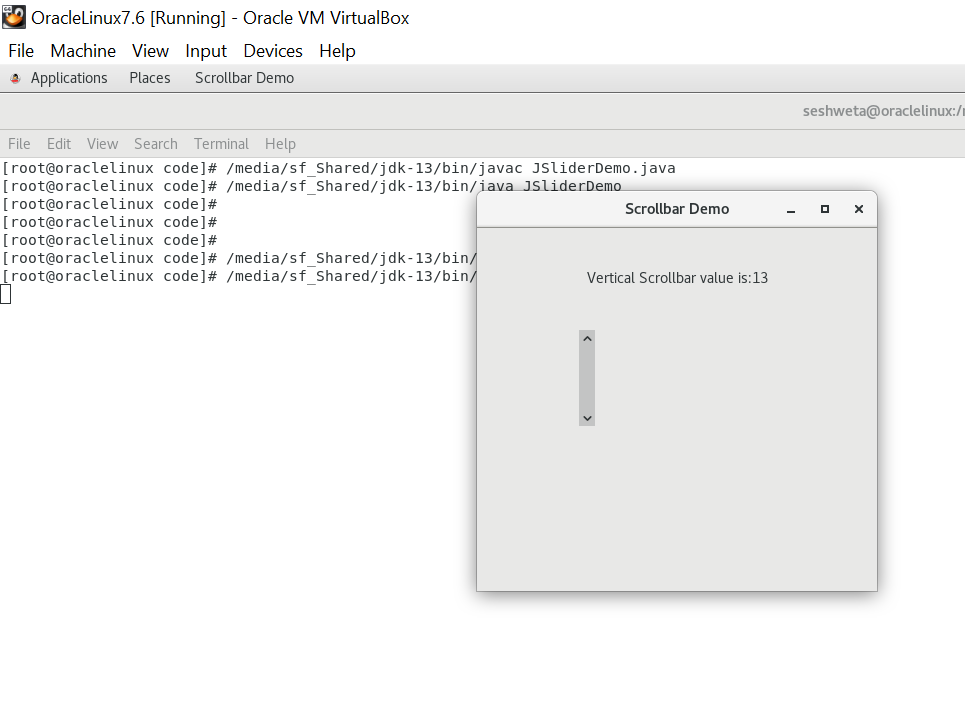This screenshot has height=703, width=965.
Task: Click the scrollbar down arrow button
Action: click(x=587, y=418)
